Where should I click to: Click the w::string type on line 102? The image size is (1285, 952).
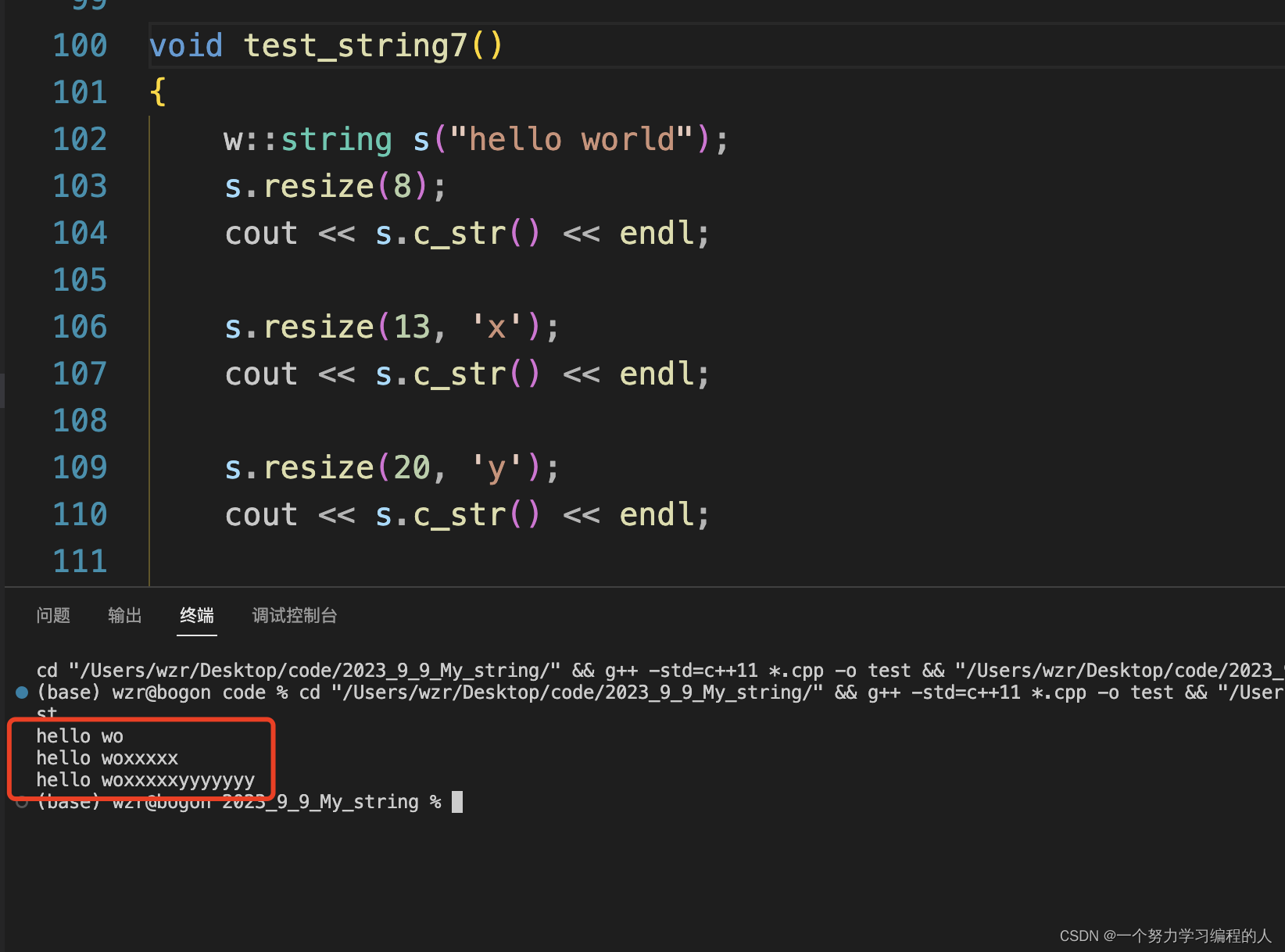click(308, 139)
